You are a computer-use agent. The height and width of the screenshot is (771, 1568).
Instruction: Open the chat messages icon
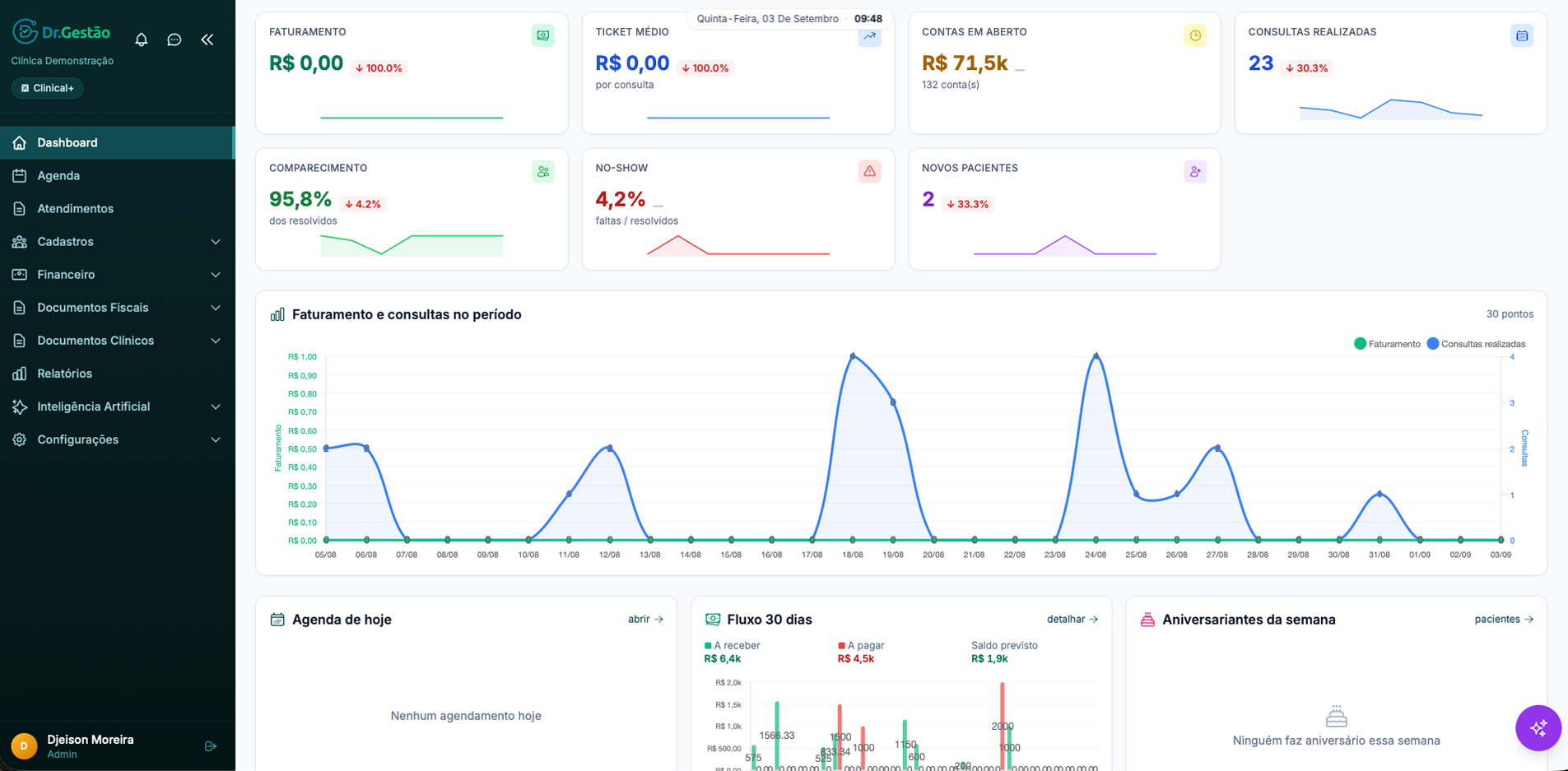coord(174,39)
